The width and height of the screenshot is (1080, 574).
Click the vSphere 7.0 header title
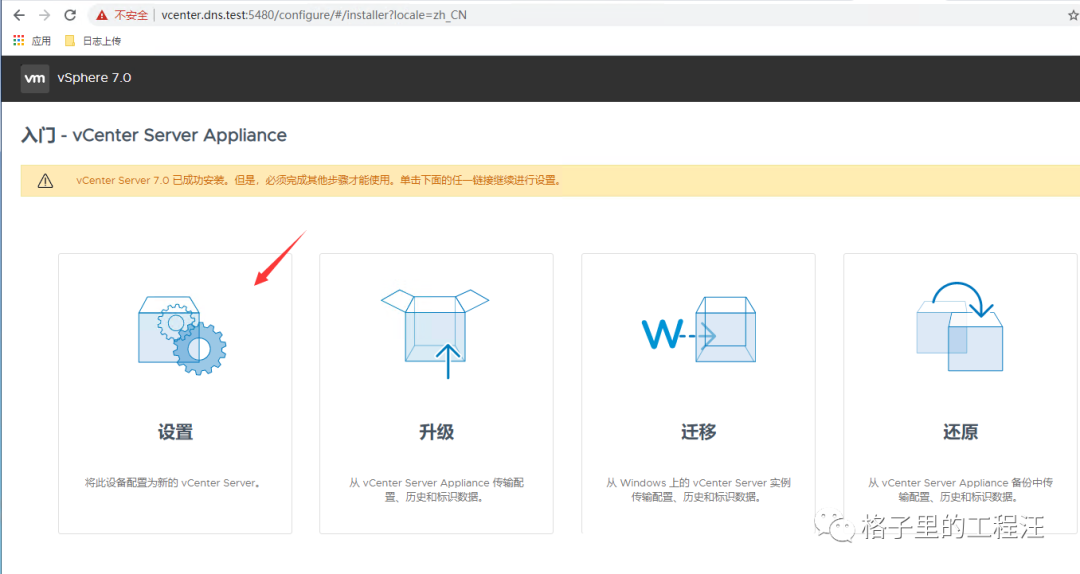(x=94, y=78)
